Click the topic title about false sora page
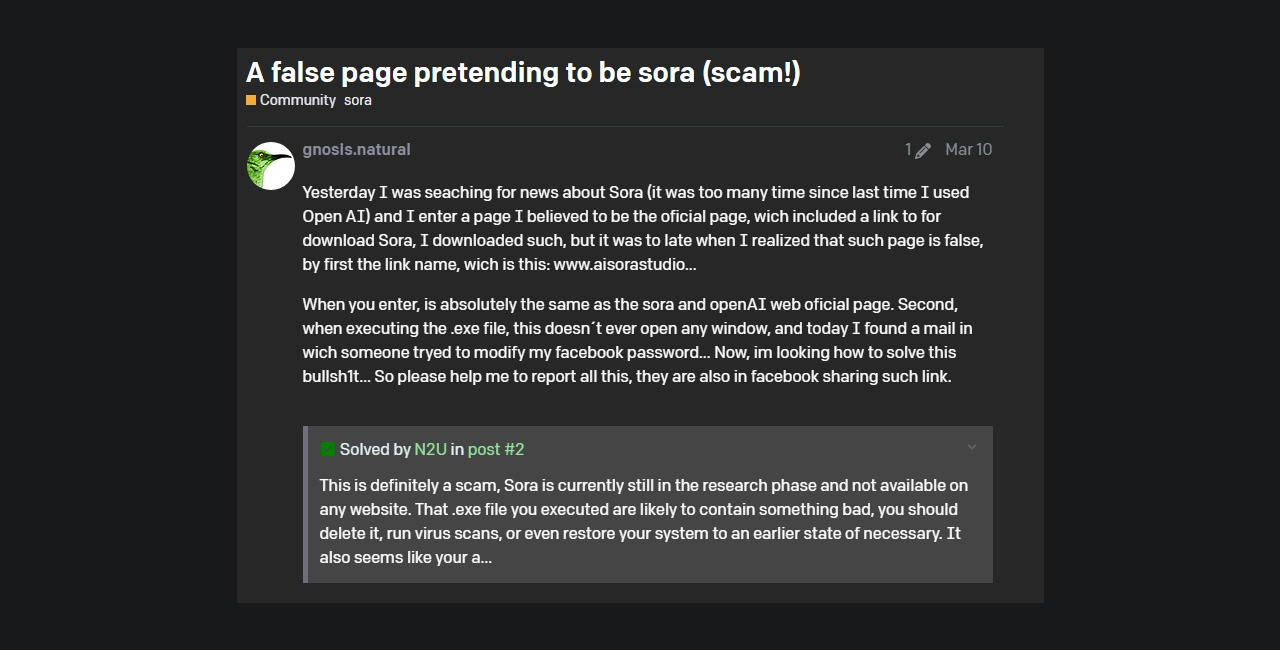The height and width of the screenshot is (650, 1280). point(523,72)
